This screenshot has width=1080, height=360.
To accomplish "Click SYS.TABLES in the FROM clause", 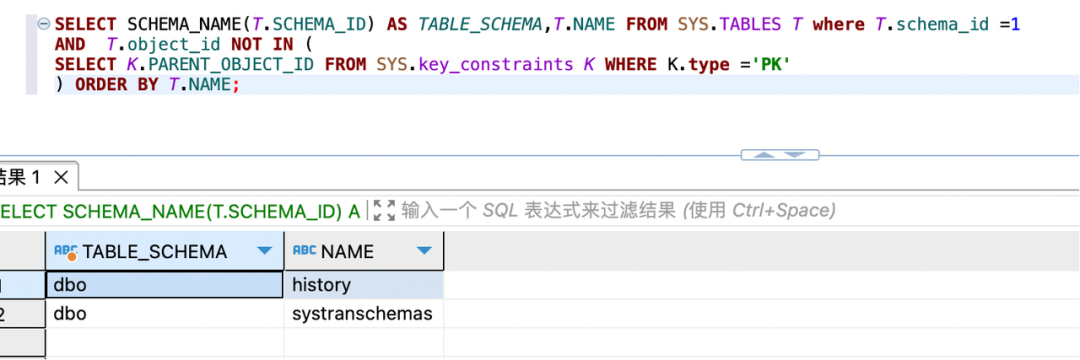I will point(729,25).
